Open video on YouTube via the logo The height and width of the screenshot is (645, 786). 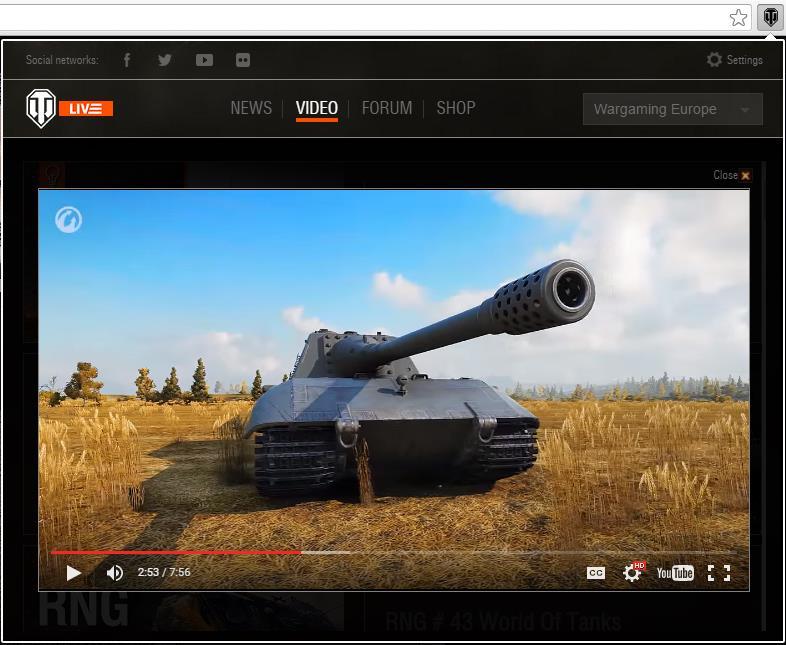click(675, 573)
